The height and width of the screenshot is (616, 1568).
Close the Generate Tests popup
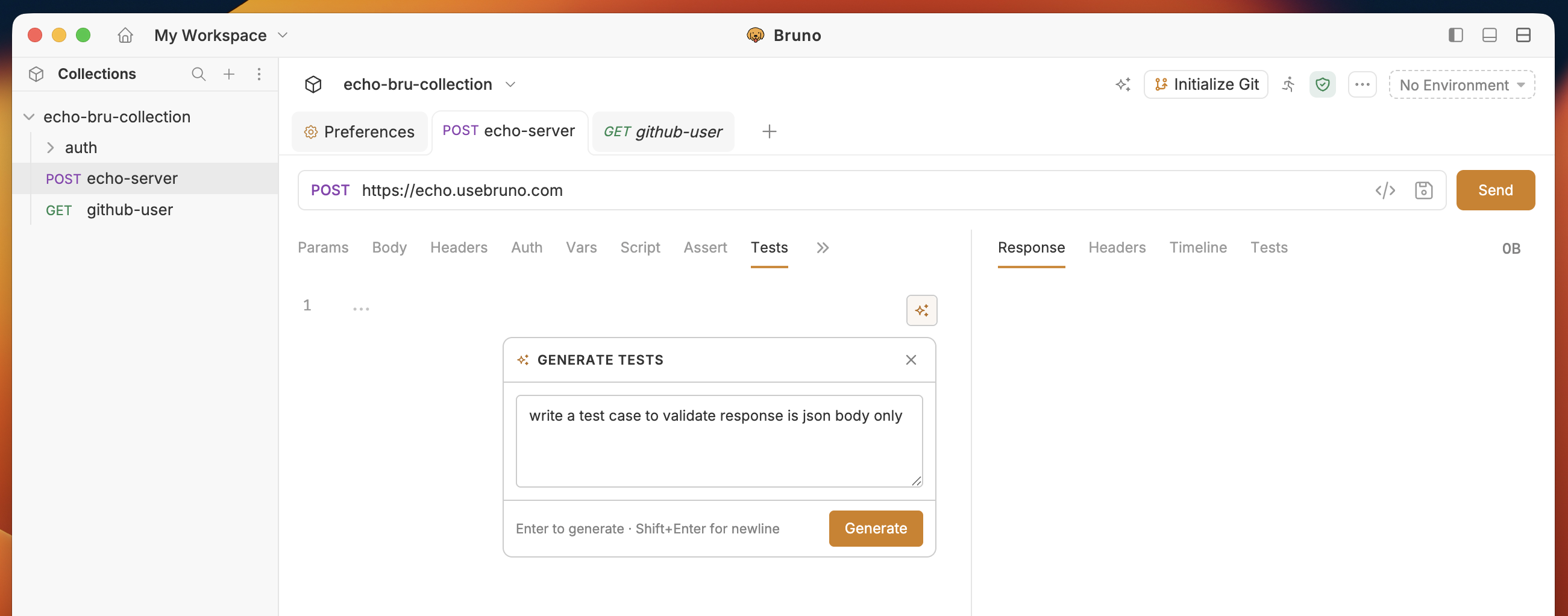coord(911,360)
